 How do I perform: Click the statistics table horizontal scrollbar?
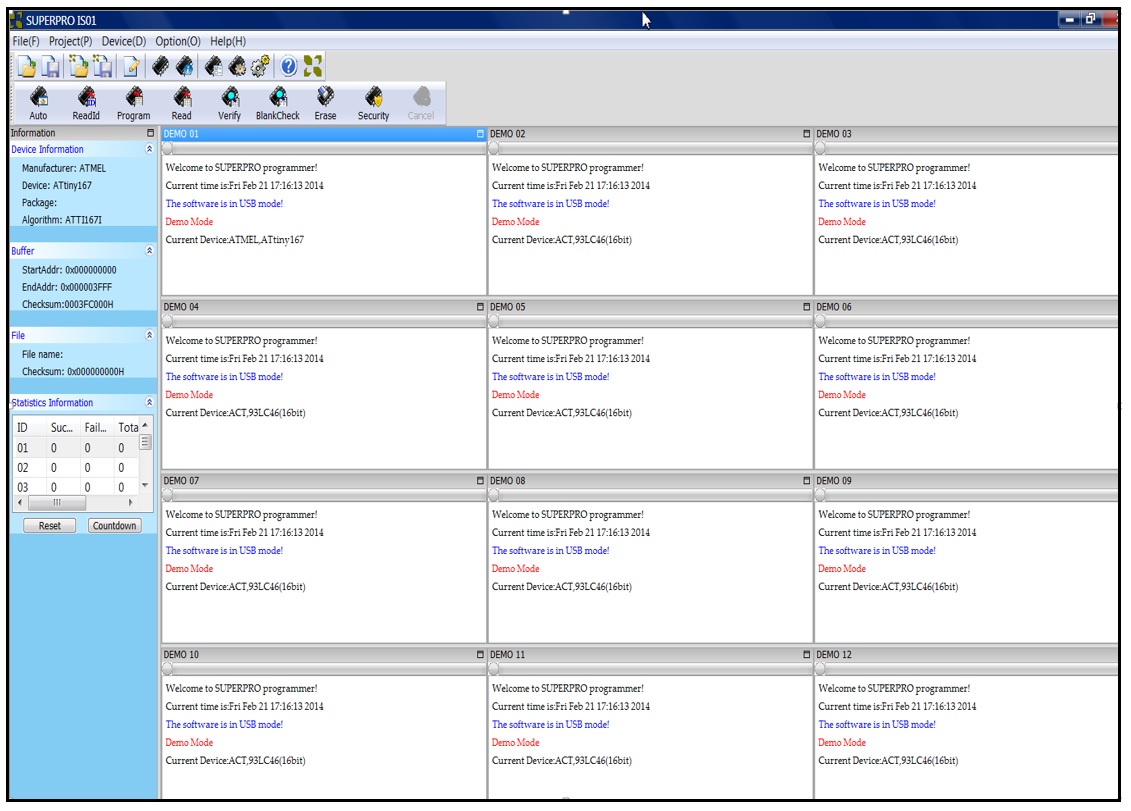[57, 502]
